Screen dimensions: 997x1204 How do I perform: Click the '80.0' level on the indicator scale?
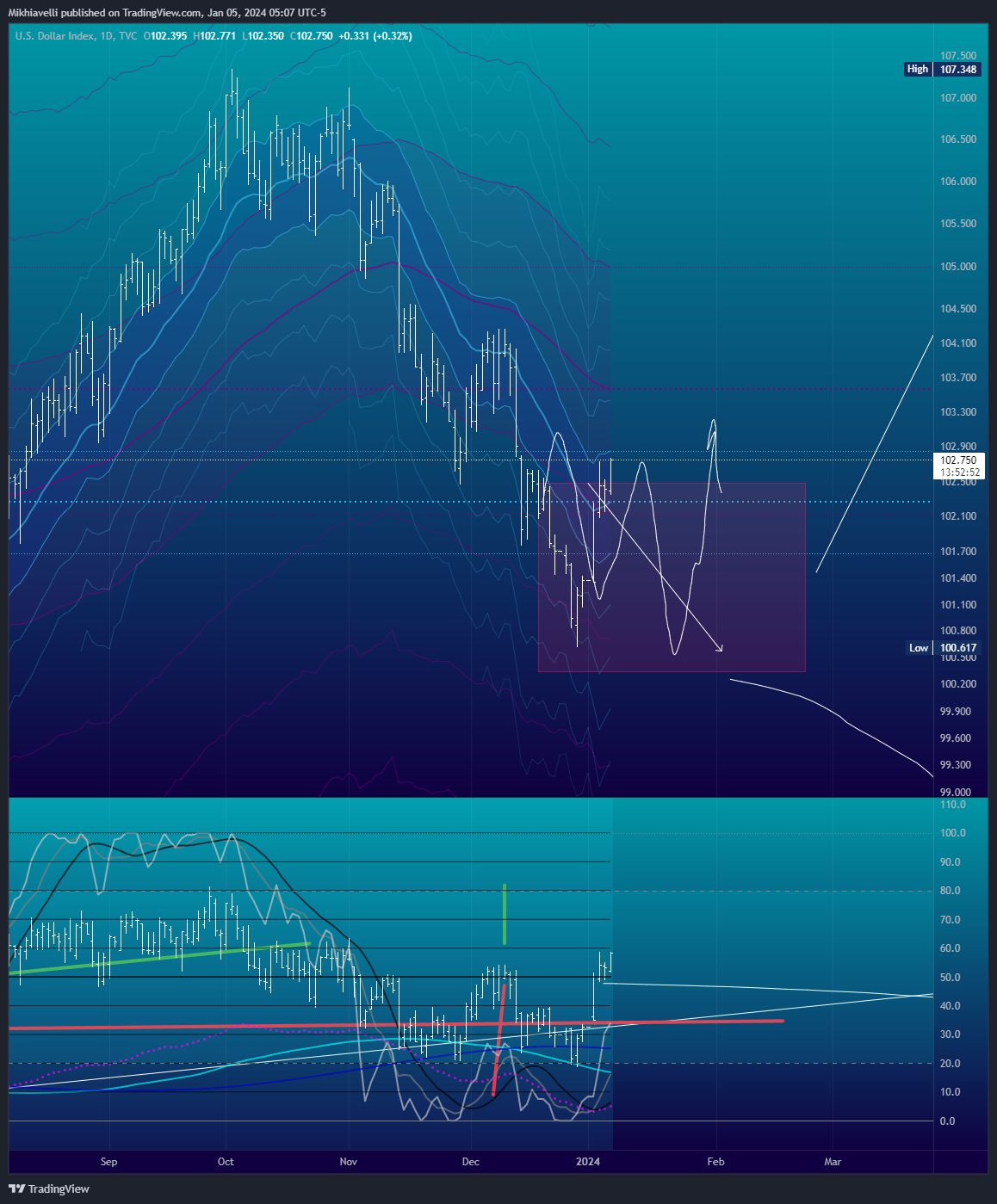click(951, 891)
